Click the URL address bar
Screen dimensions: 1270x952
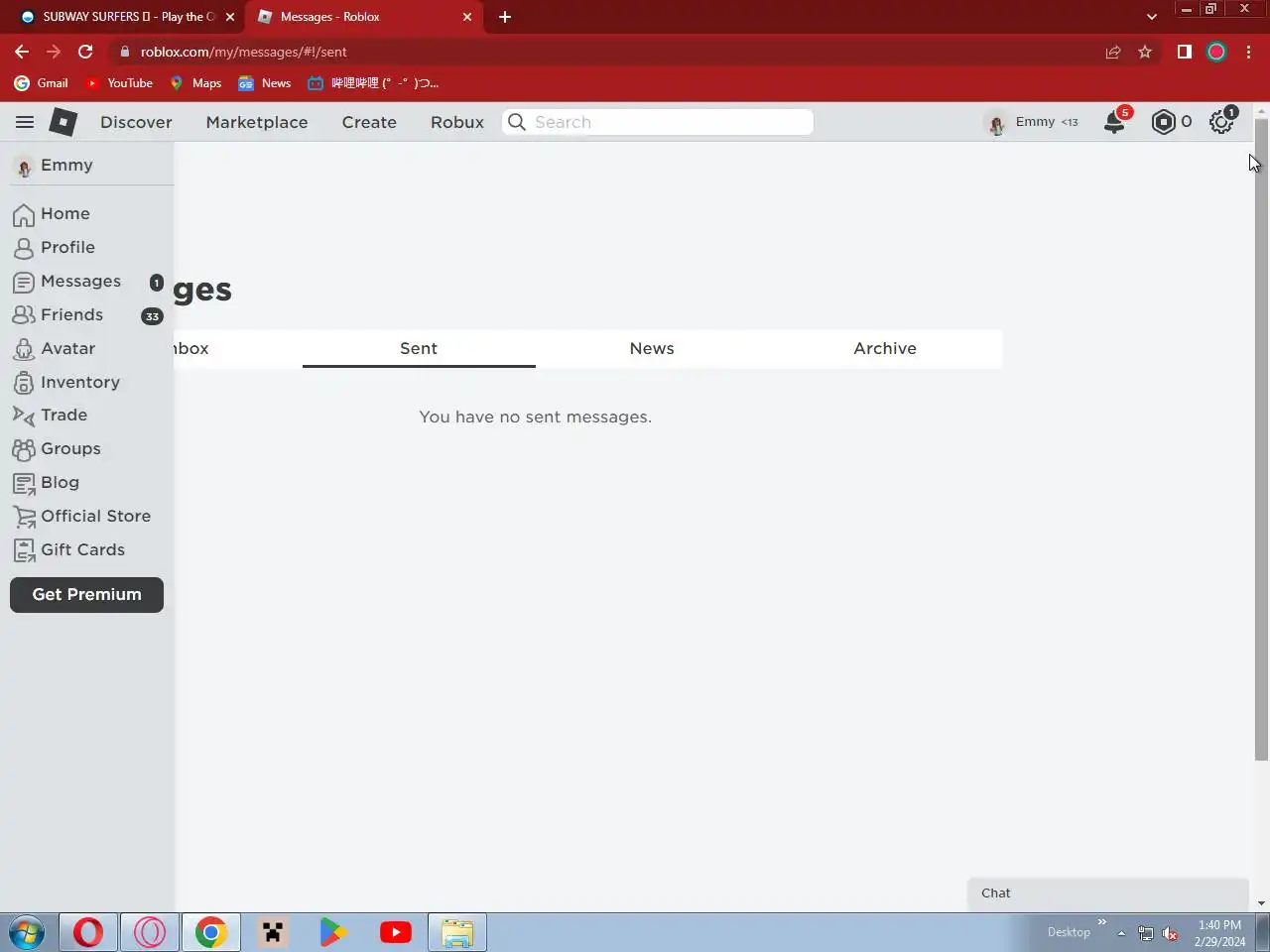click(605, 52)
